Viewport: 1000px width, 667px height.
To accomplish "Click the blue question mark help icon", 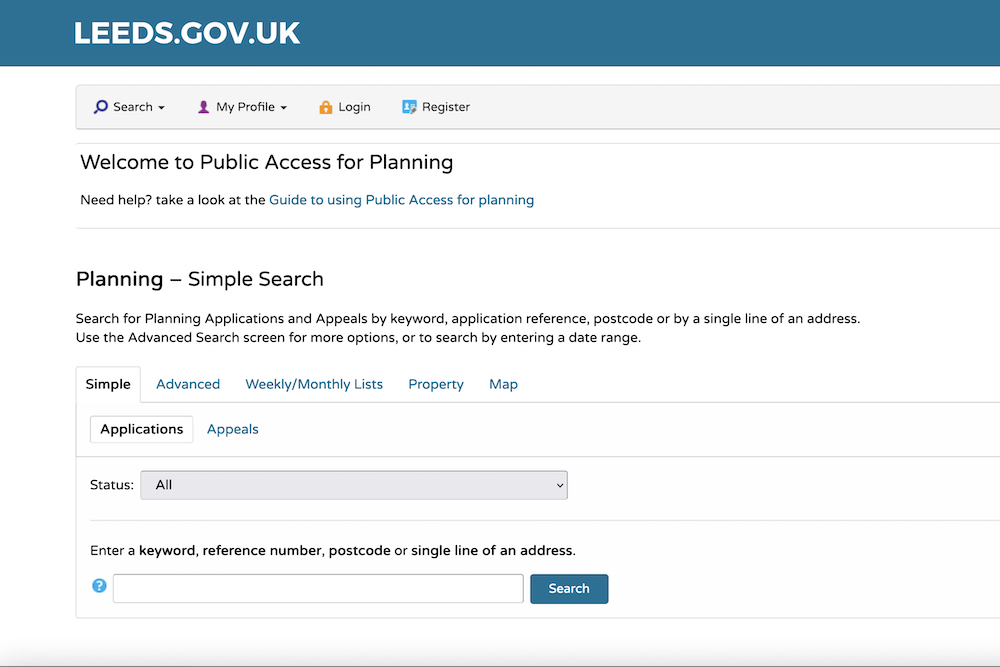I will pos(99,586).
